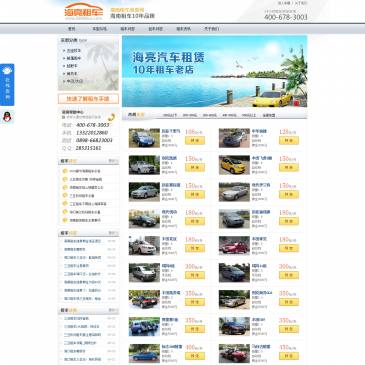
Task: Click the header phone number 400-678-3003
Action: click(x=286, y=17)
